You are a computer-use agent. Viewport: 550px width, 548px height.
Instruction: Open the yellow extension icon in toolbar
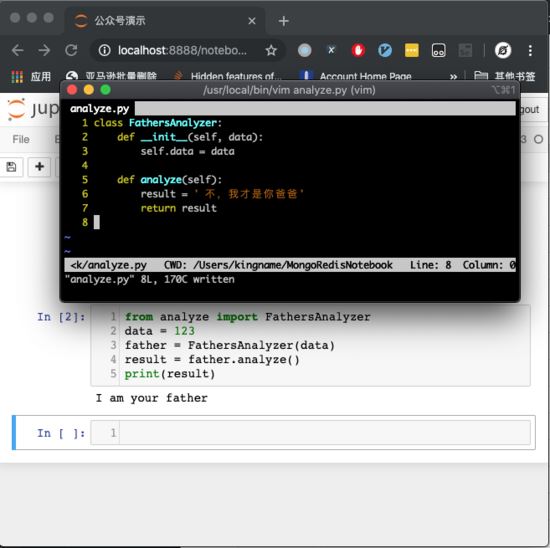pos(411,51)
